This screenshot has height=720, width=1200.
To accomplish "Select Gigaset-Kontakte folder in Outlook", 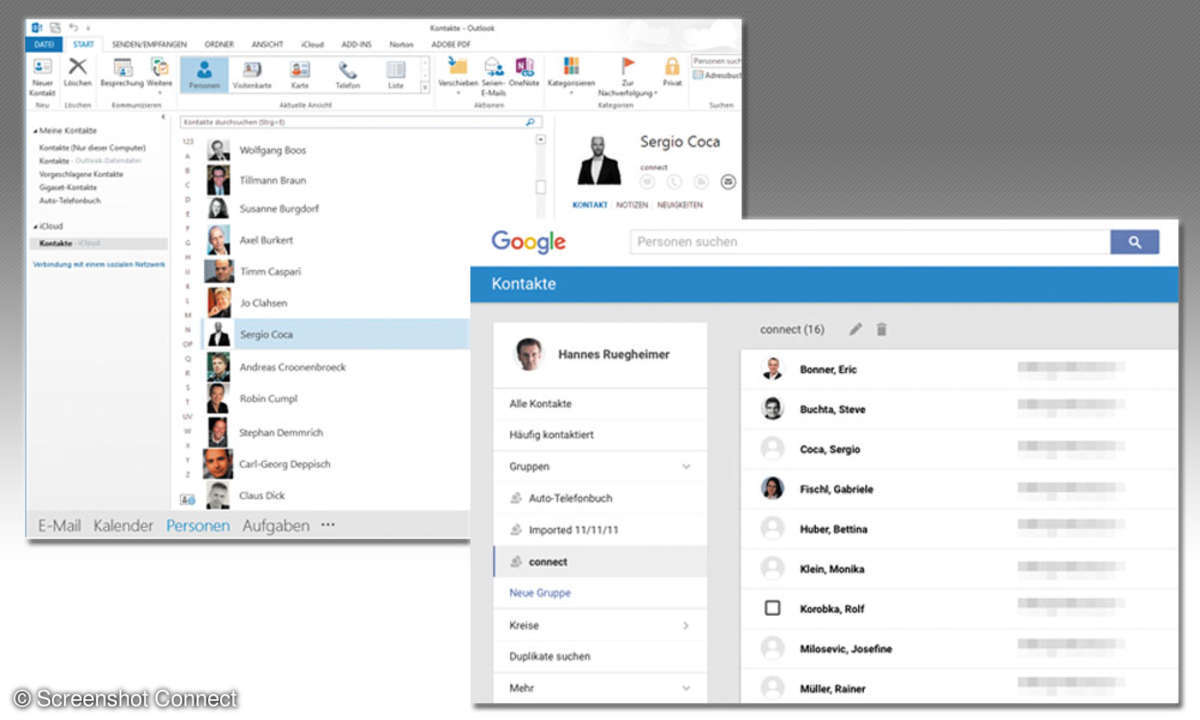I will tap(68, 187).
